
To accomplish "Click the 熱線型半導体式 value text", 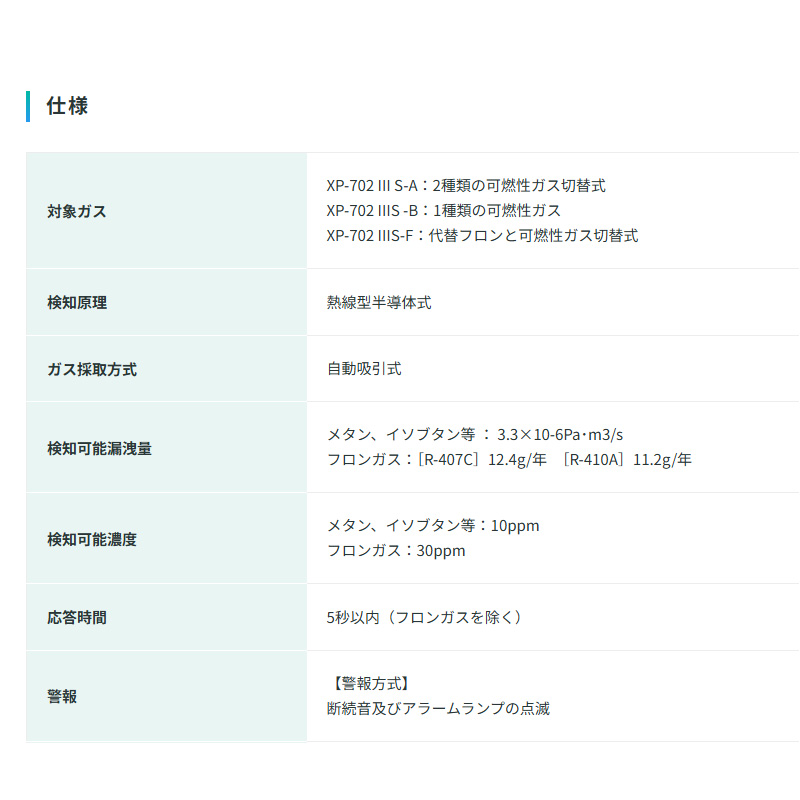I will [379, 302].
